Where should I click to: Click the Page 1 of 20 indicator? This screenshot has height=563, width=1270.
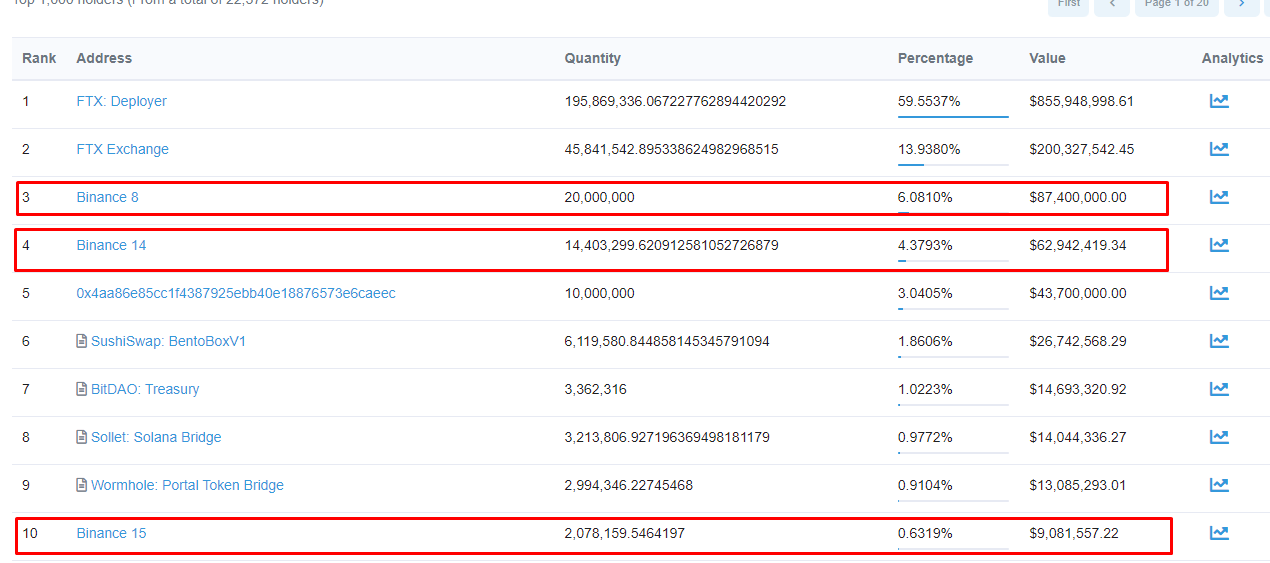pyautogui.click(x=1176, y=5)
